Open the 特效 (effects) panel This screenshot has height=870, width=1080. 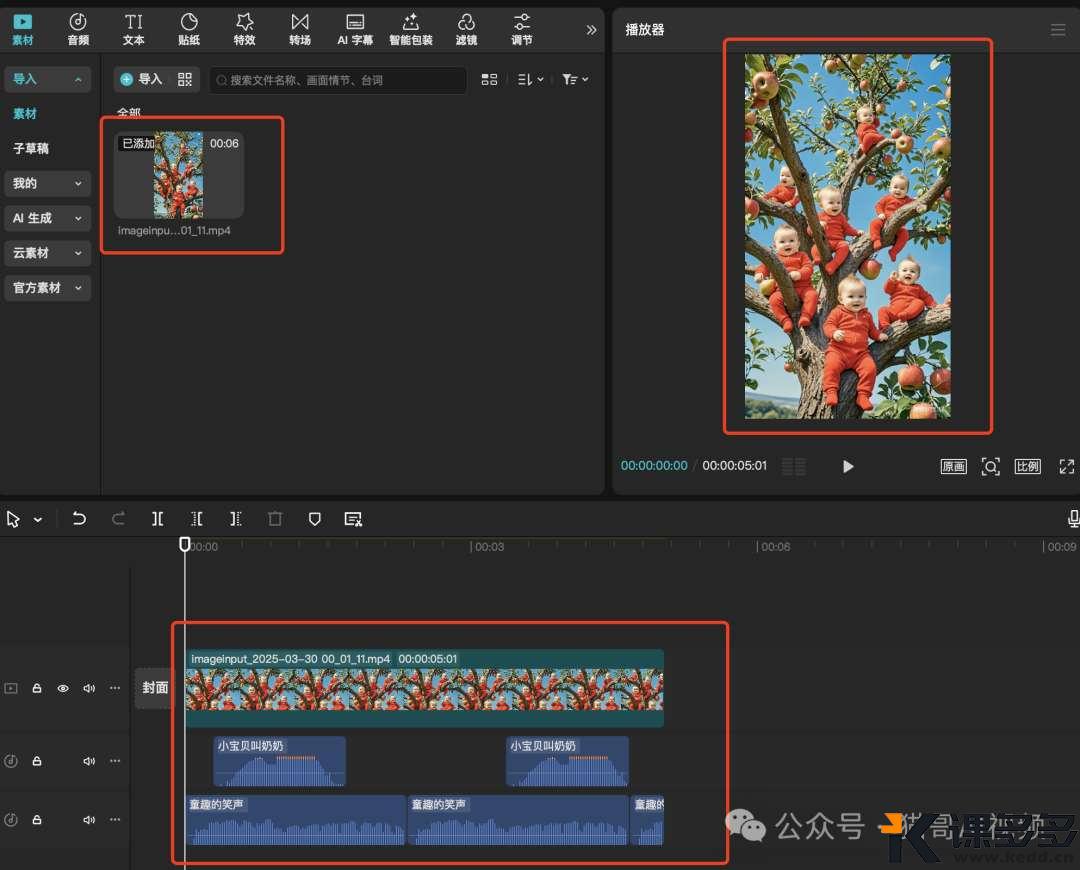244,29
